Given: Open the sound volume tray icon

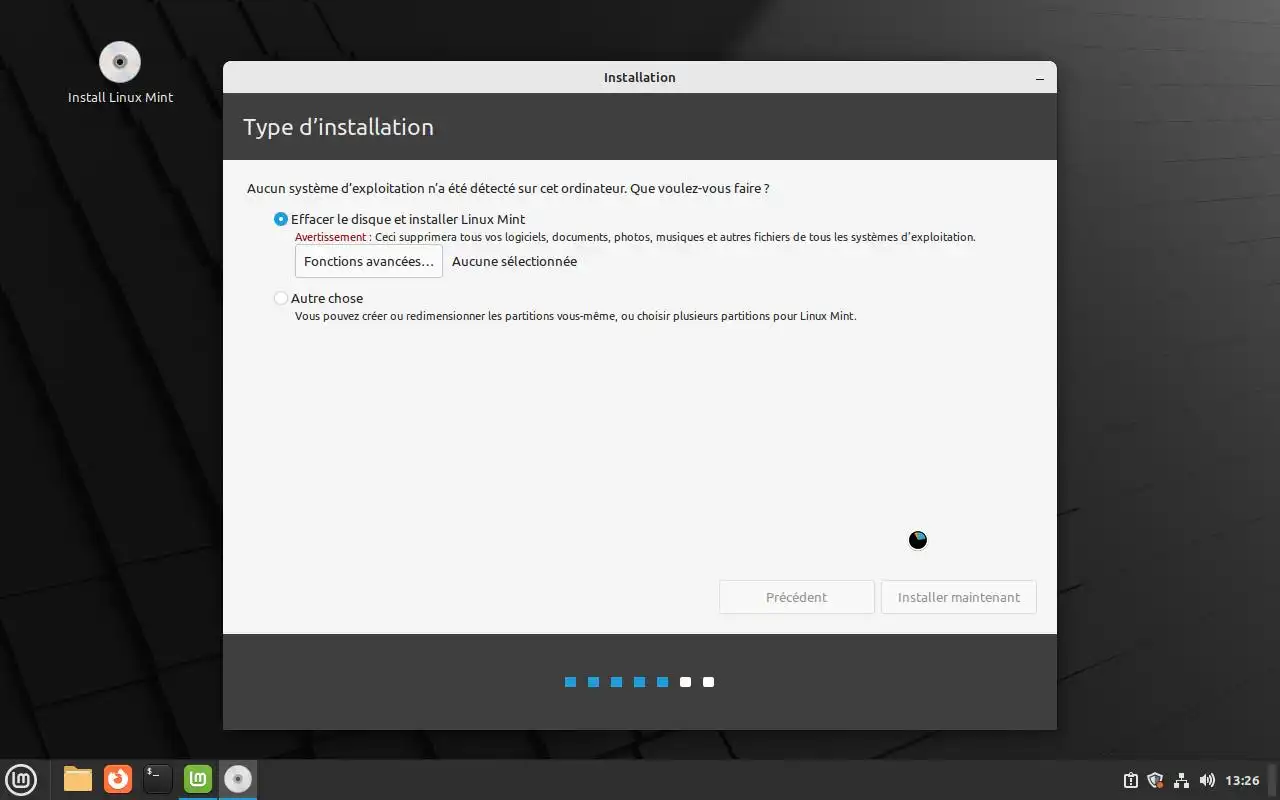Looking at the screenshot, I should [1207, 780].
